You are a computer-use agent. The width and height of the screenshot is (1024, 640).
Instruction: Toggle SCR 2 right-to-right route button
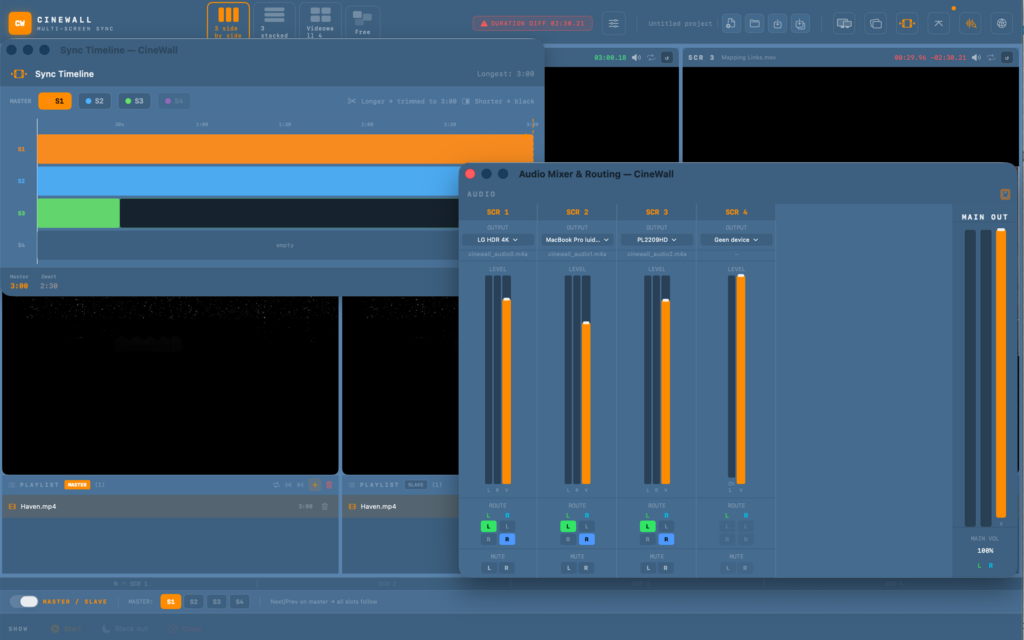(x=586, y=539)
